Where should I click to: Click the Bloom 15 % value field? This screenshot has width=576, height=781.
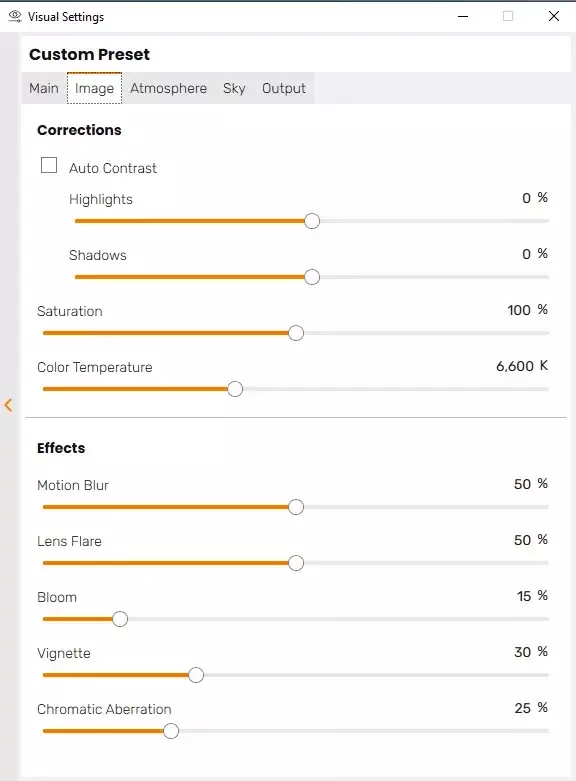pos(532,596)
